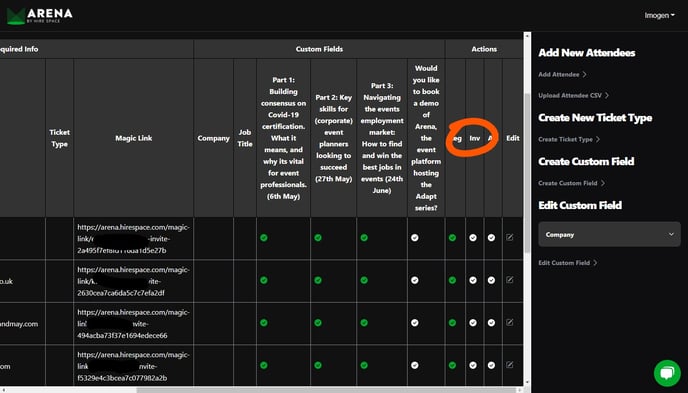Click the table scrollbar down arrow

[527, 383]
